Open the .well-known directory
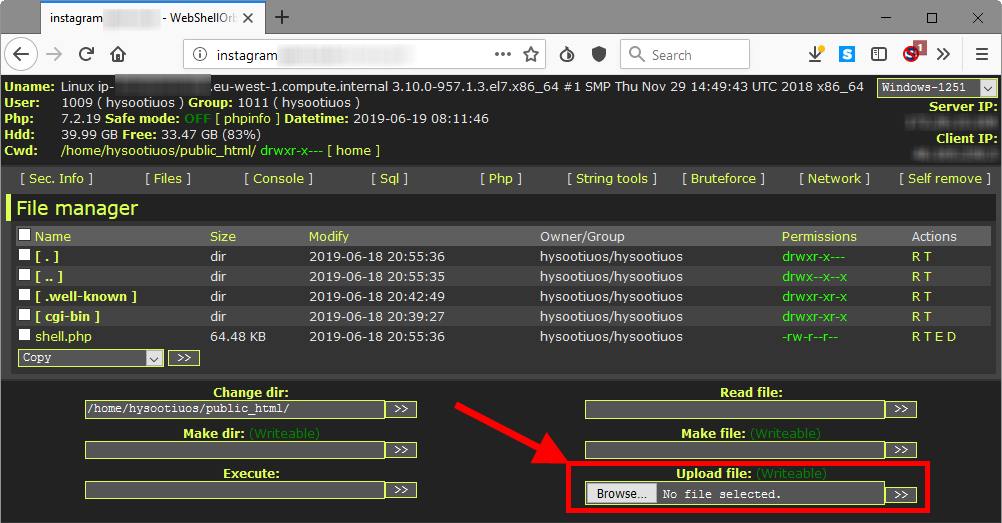The image size is (1002, 523). 86,296
